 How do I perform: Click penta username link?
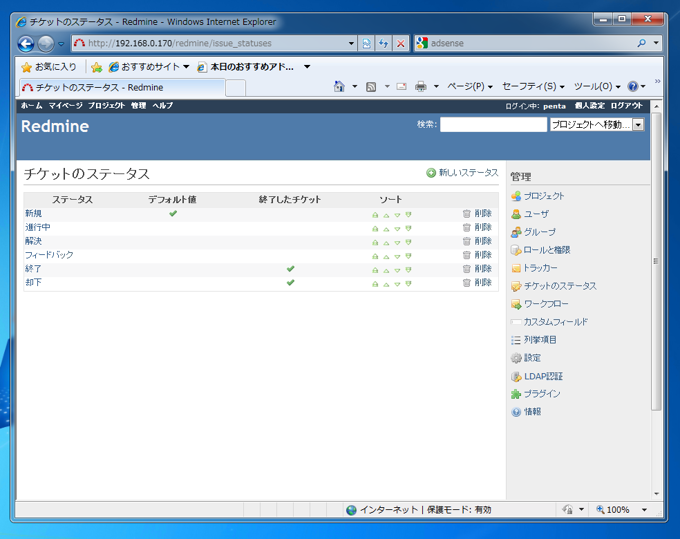point(554,106)
